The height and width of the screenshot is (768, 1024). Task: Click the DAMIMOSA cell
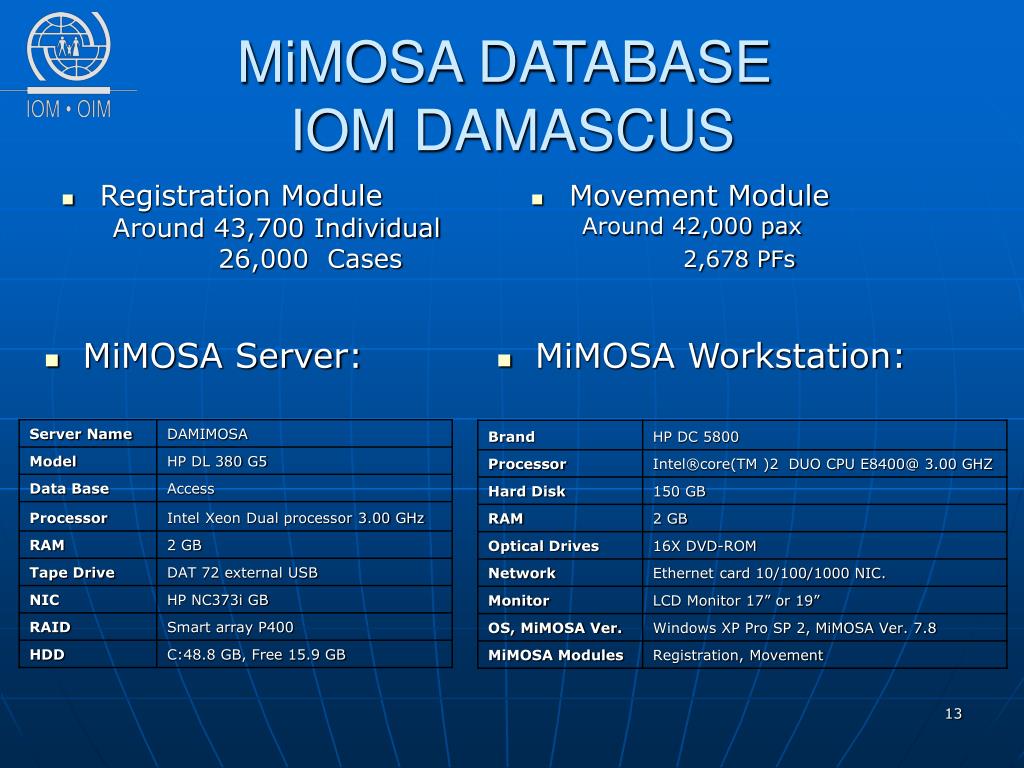click(304, 434)
